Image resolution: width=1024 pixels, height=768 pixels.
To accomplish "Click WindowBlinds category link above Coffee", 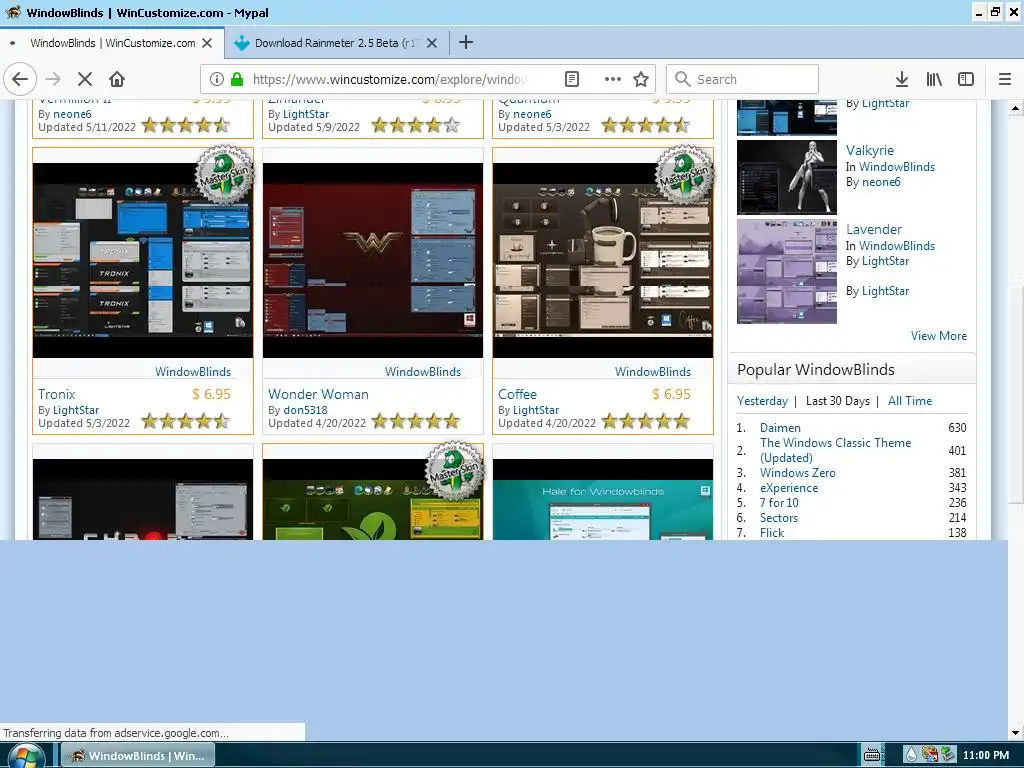I will (652, 372).
